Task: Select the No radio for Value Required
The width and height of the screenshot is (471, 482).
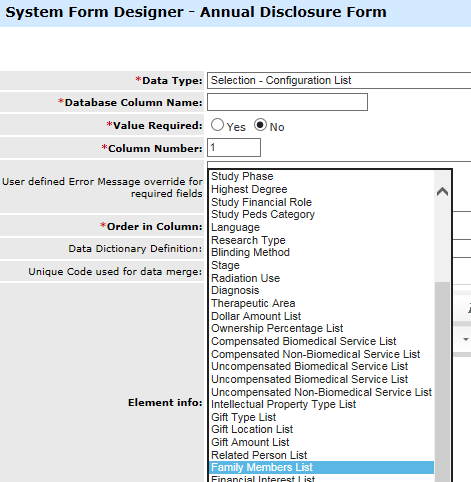Action: [260, 125]
